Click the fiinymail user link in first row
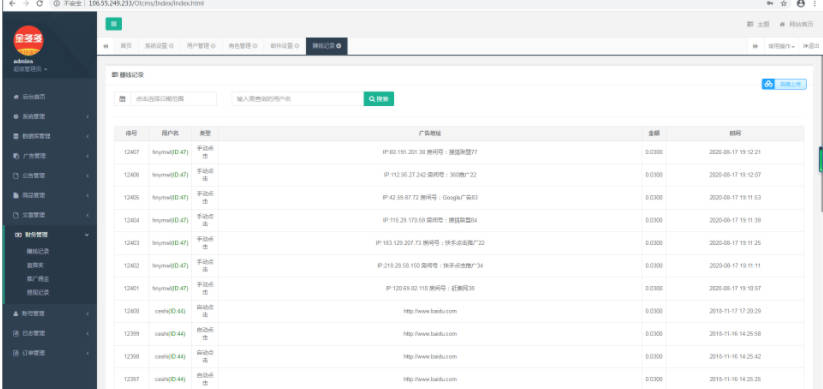The height and width of the screenshot is (389, 823). 170,152
